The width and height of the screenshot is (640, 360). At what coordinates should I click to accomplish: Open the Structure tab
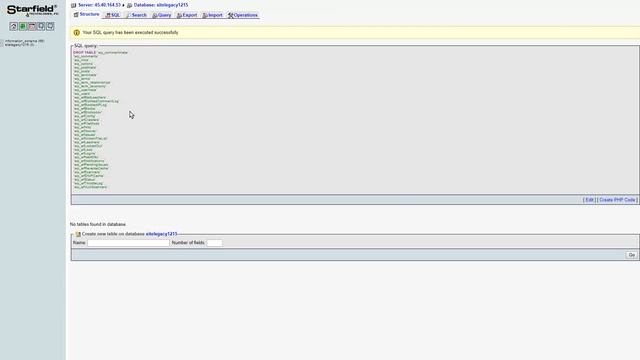(87, 14)
